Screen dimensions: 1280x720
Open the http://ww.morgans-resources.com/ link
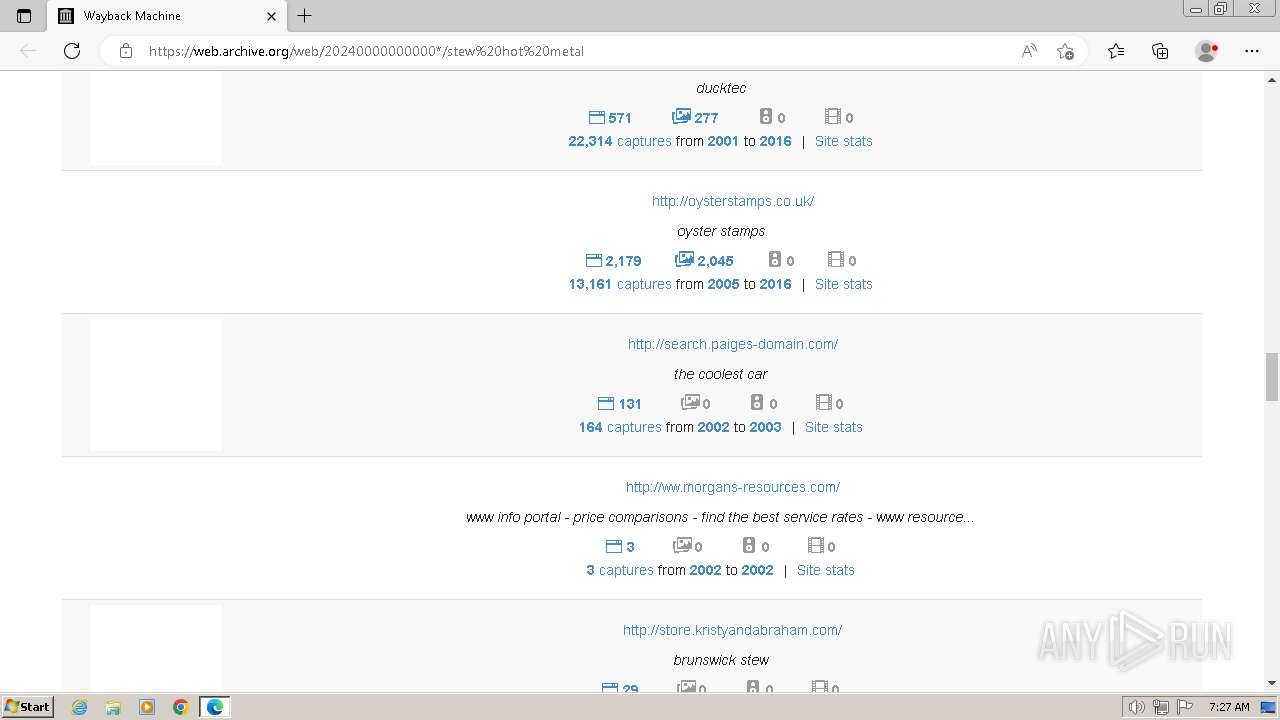(x=733, y=487)
